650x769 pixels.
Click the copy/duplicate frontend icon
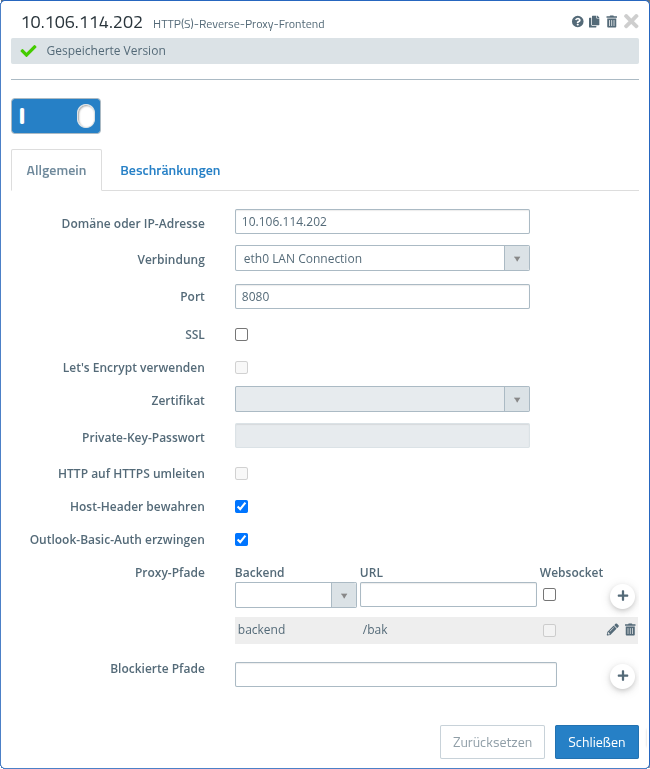click(594, 21)
